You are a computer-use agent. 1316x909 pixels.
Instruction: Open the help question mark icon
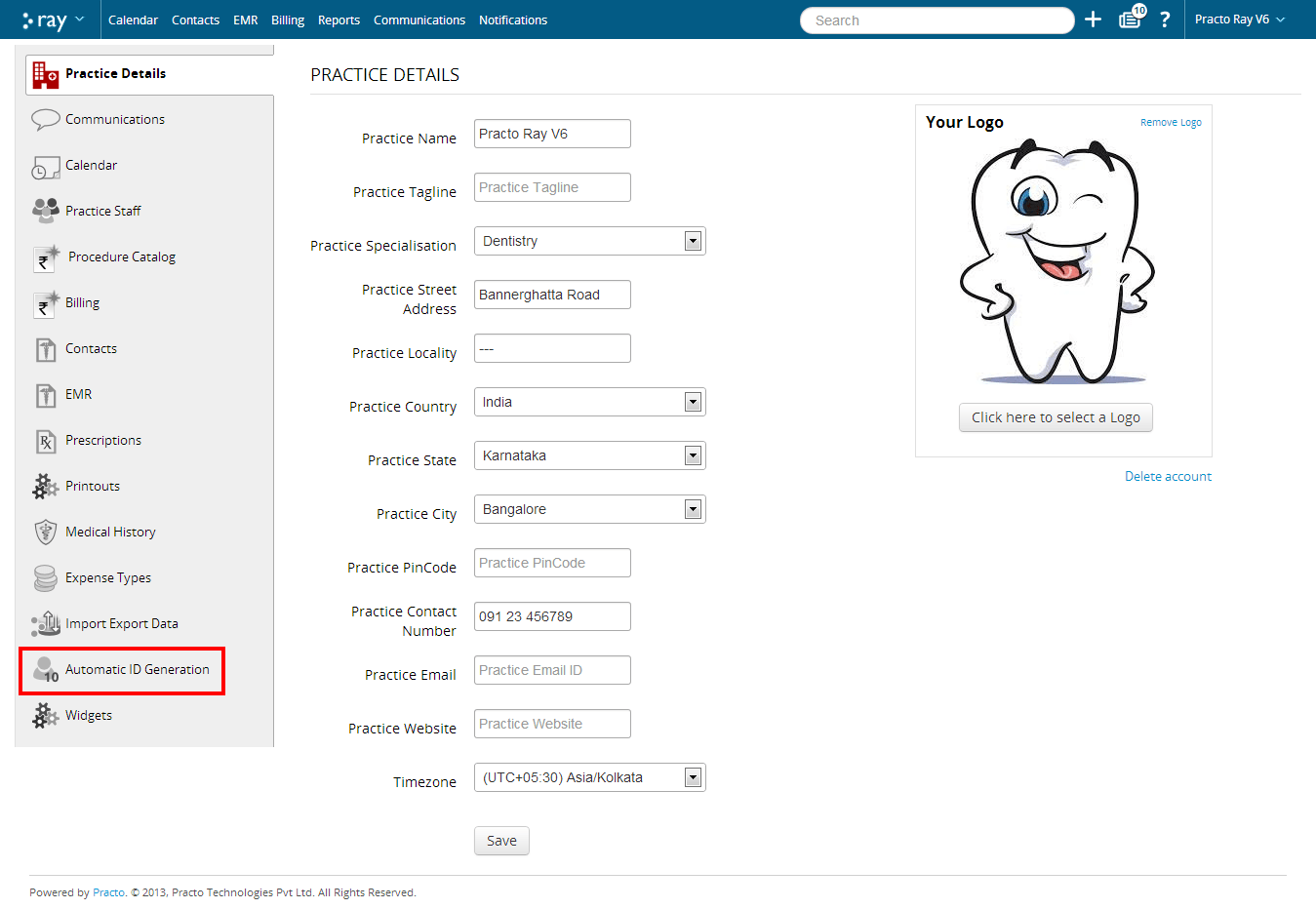(1165, 20)
